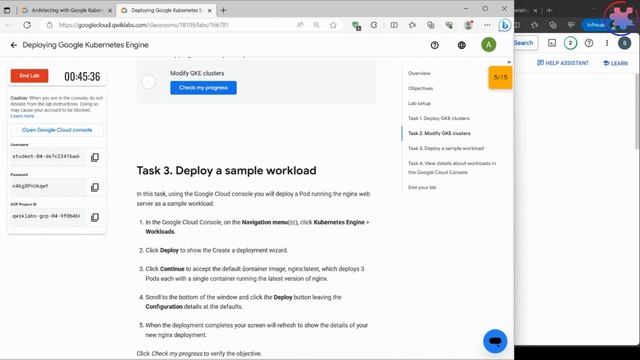640x360 pixels.
Task: Open the Bing Copilot sidebar icon
Action: click(x=505, y=25)
